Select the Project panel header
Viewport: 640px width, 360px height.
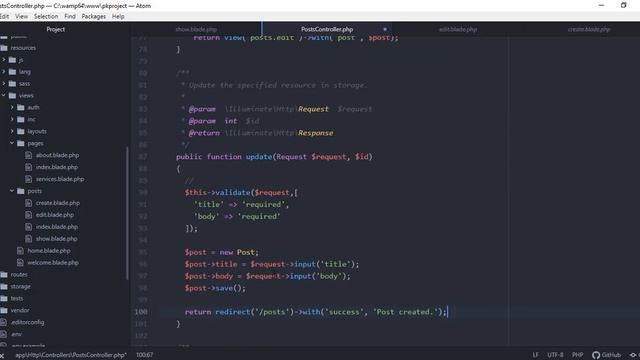point(56,29)
